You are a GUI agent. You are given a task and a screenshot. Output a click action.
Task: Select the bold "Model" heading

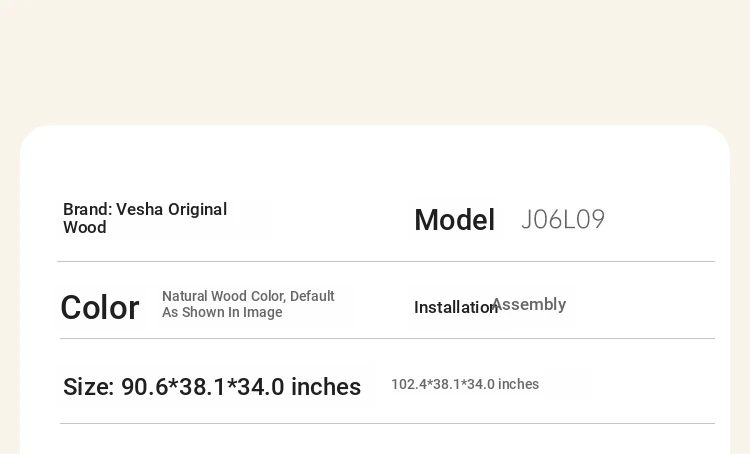(x=454, y=220)
